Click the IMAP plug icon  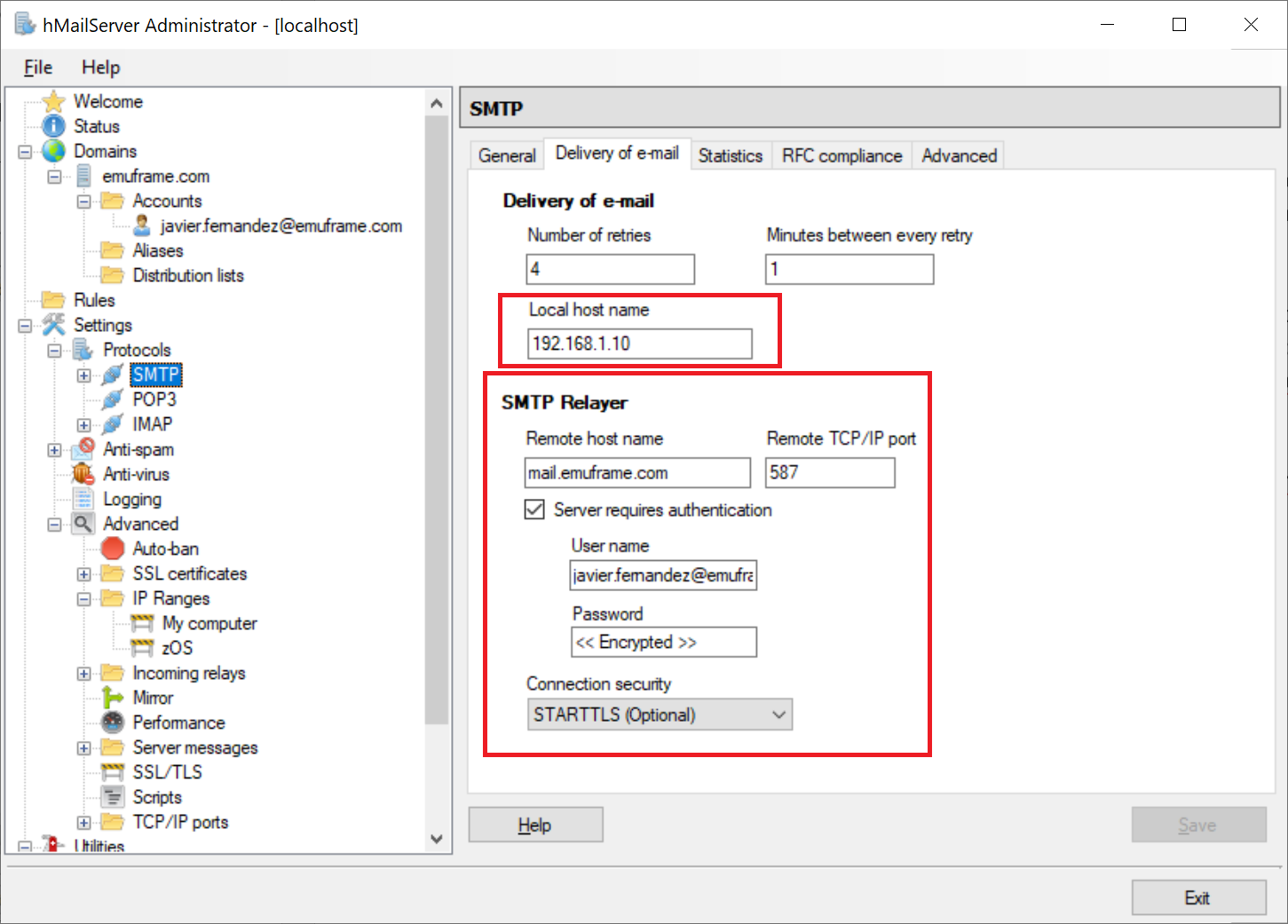[112, 424]
